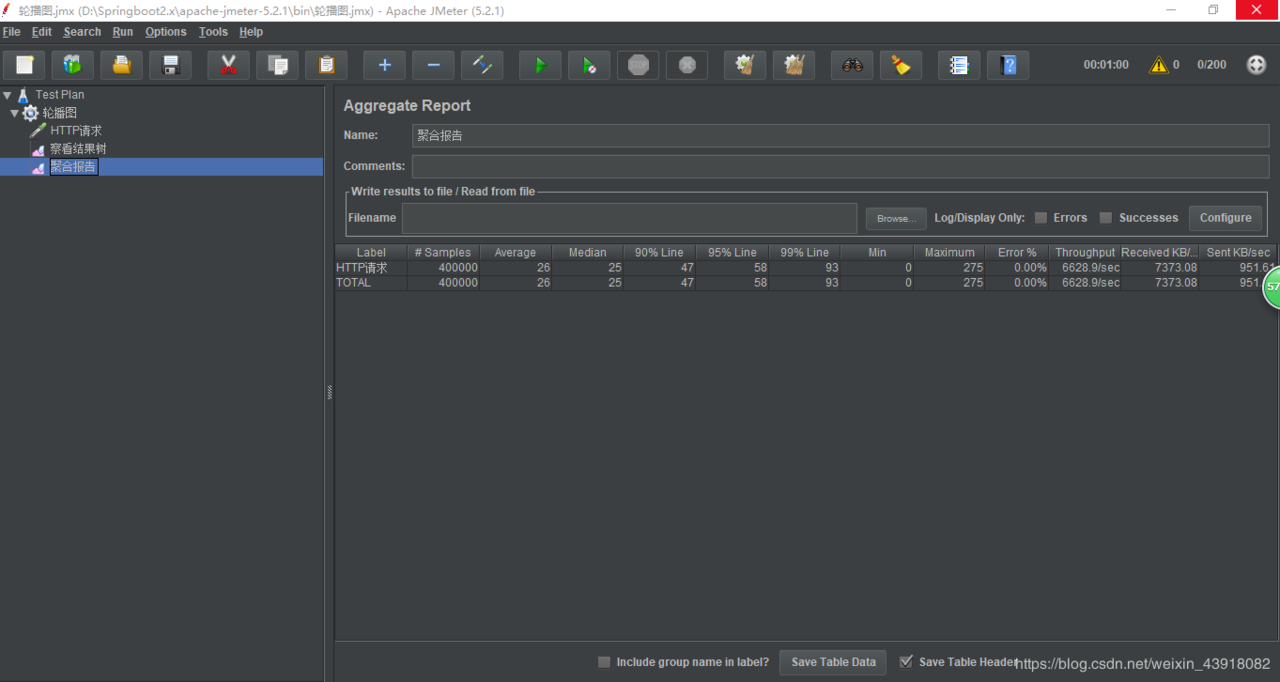
Task: Click the yellow warning log indicator
Action: click(1158, 65)
